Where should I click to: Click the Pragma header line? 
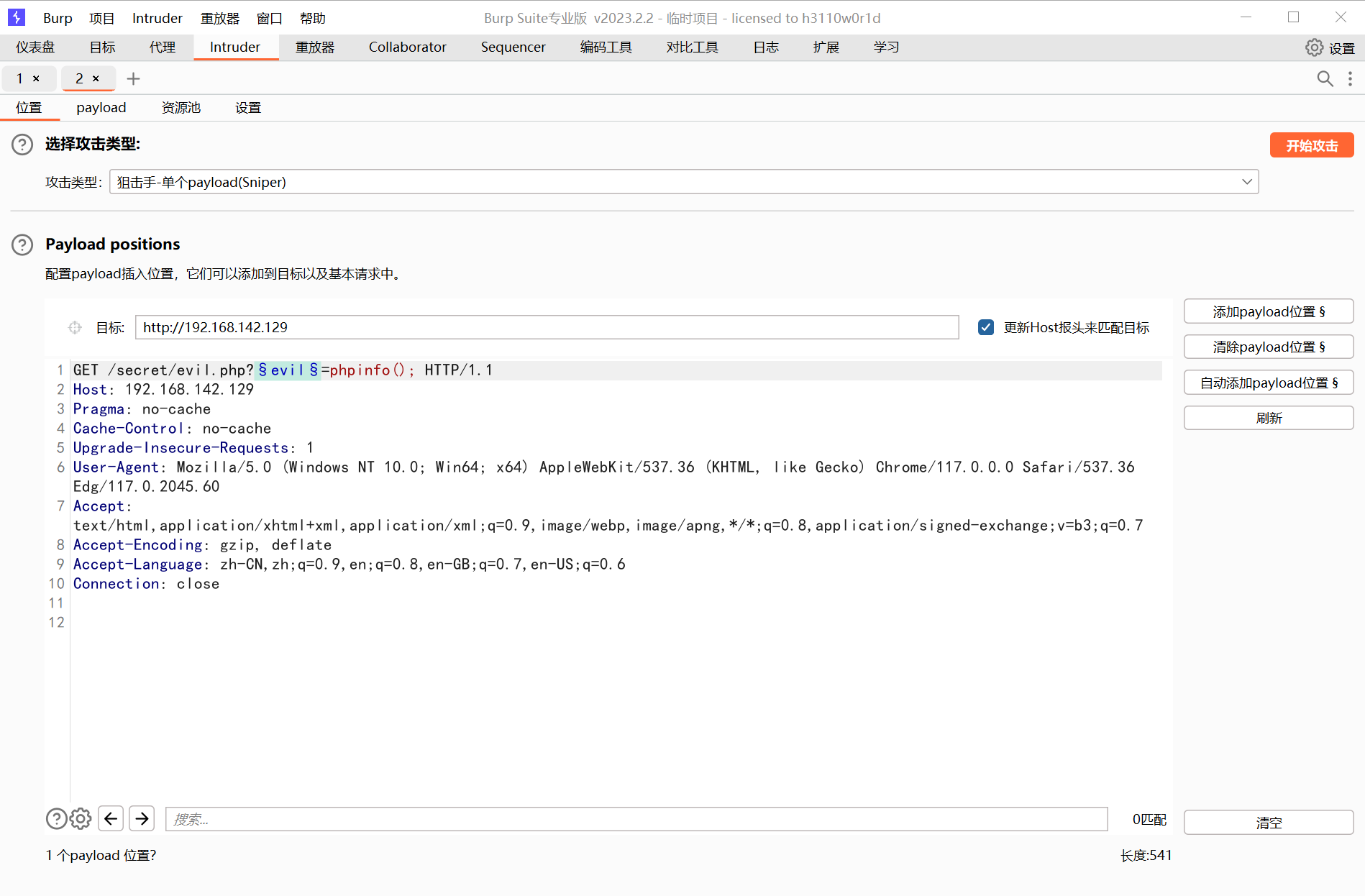[142, 409]
